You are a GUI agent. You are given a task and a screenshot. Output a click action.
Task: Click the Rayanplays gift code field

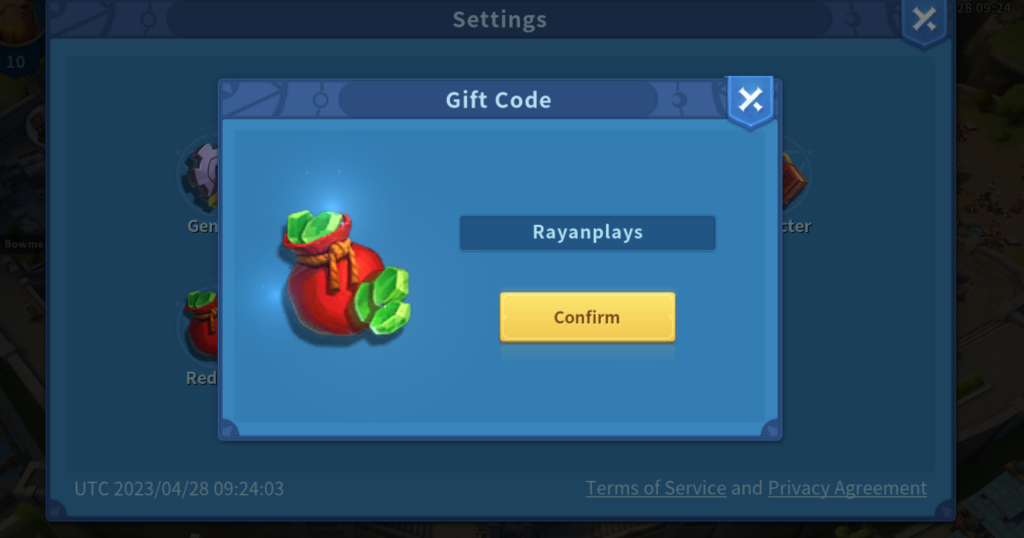pos(587,232)
